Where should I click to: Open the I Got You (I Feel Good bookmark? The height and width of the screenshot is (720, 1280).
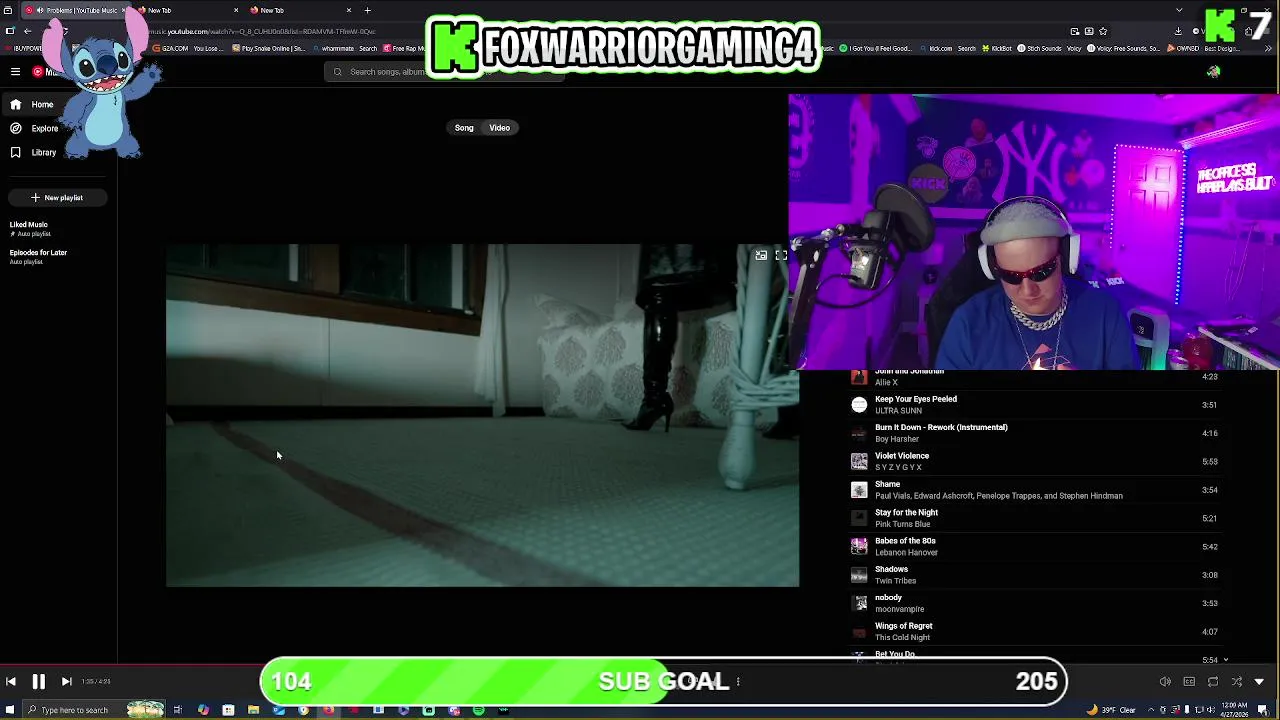[876, 48]
